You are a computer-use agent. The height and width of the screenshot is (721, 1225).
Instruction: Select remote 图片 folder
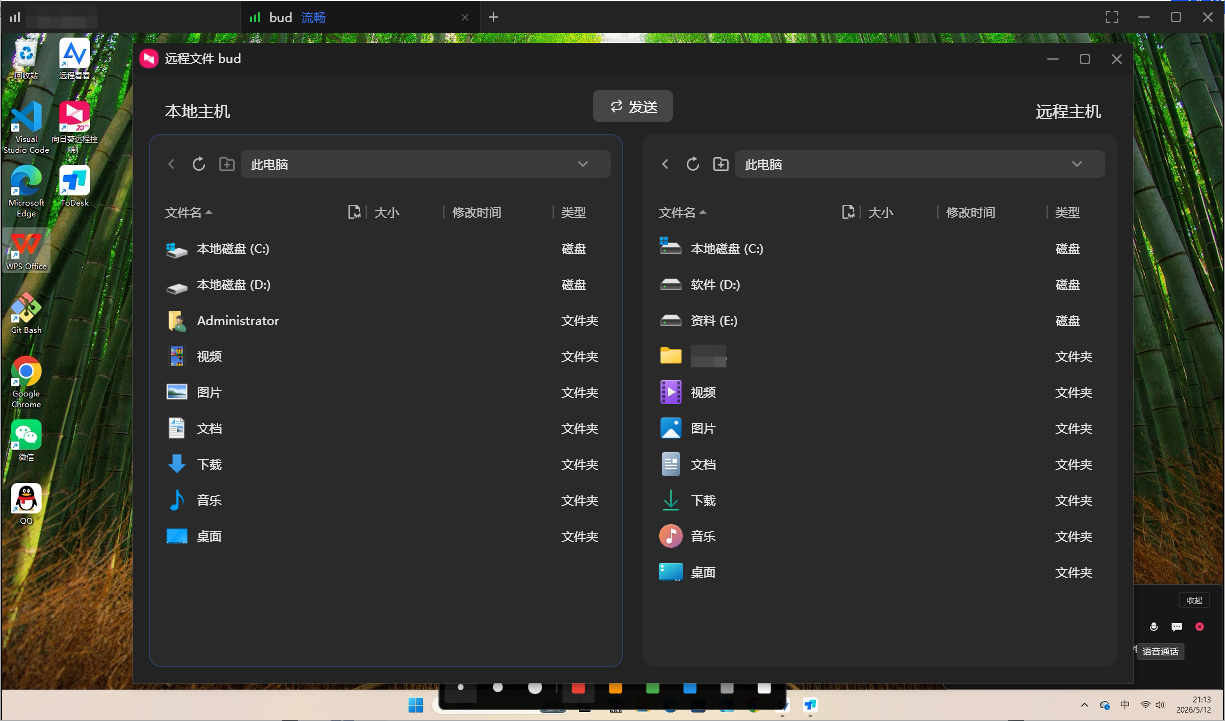(x=880, y=429)
